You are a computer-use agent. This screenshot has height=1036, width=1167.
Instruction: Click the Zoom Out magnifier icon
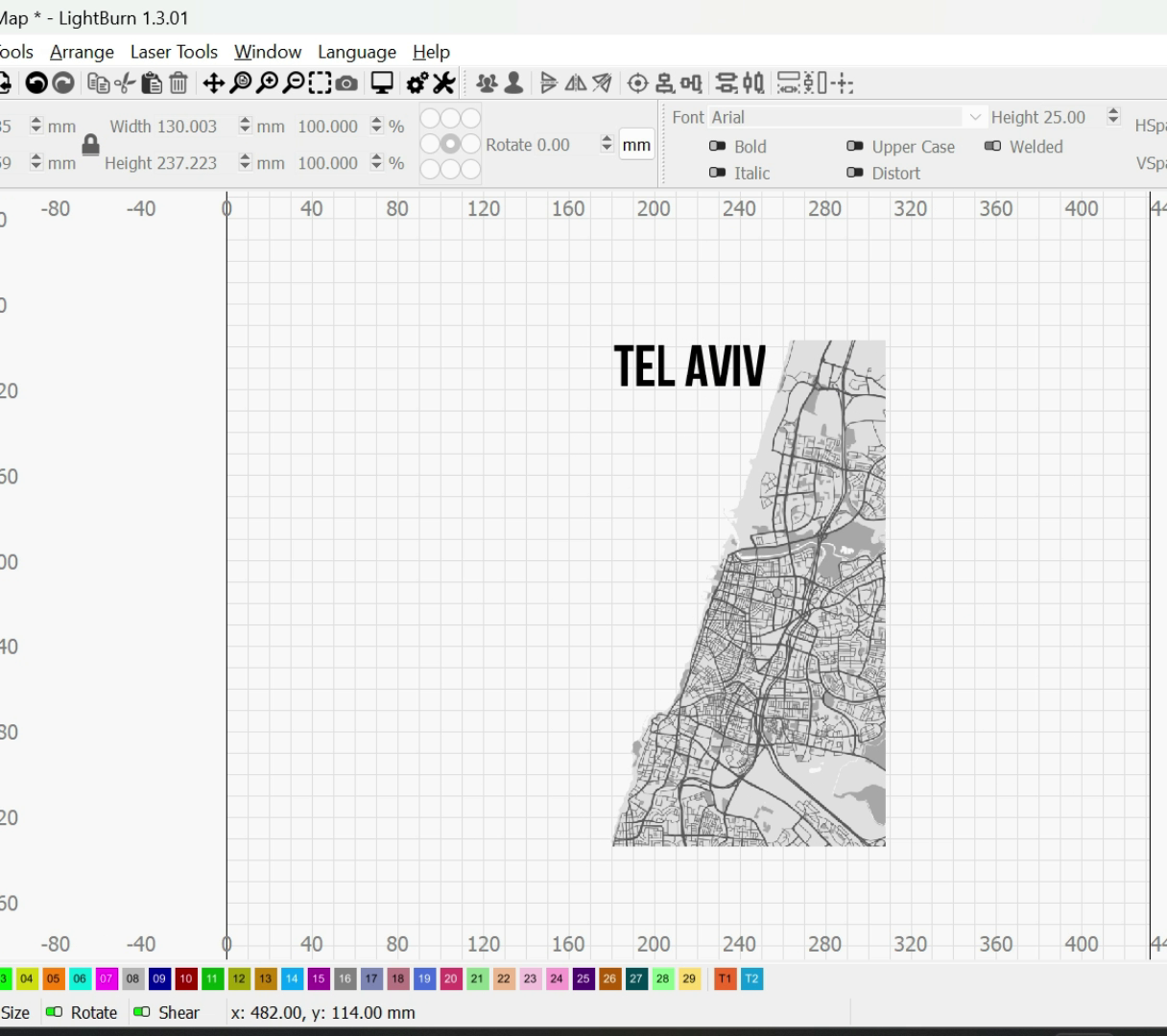(294, 83)
